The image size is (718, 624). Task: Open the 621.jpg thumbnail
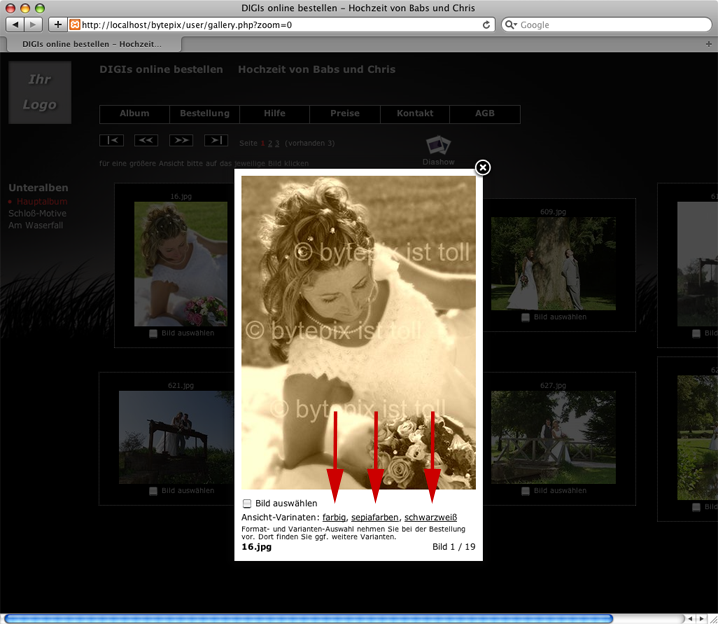(x=176, y=437)
